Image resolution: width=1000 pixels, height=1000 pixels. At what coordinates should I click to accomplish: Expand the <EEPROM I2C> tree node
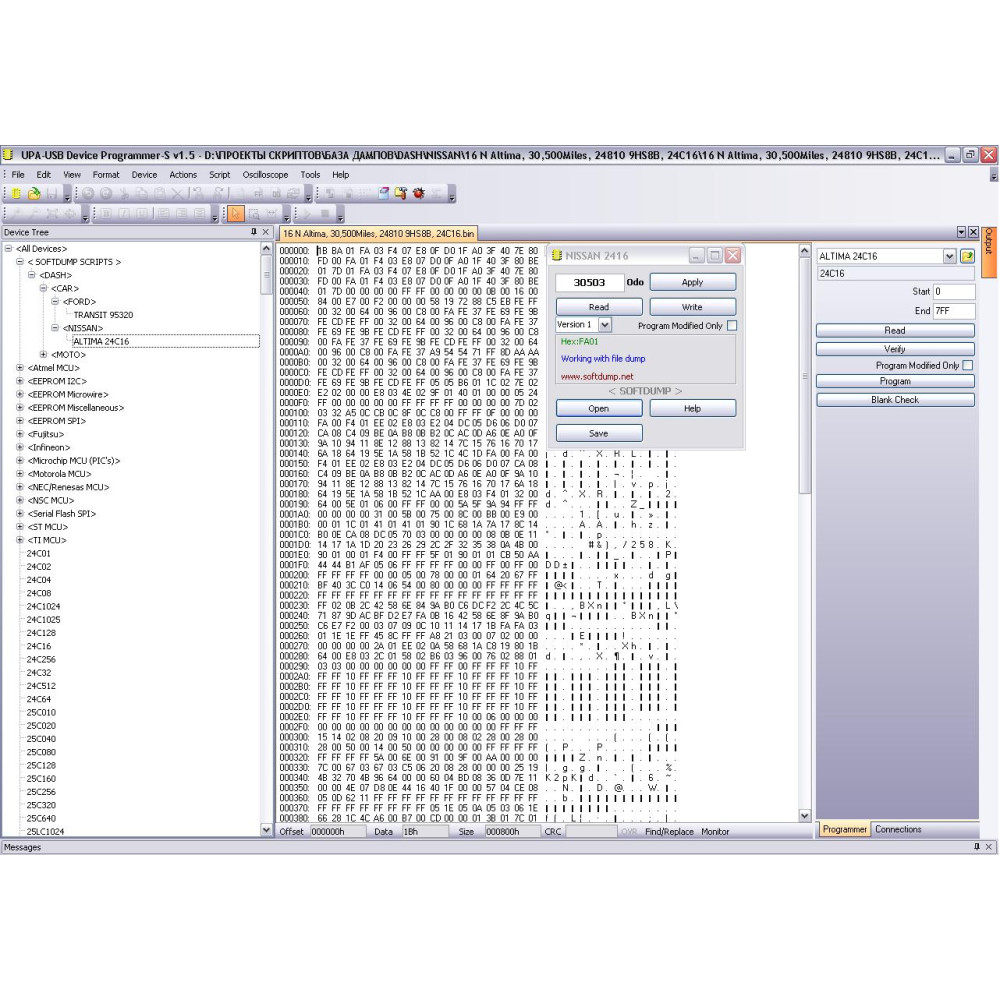click(20, 381)
